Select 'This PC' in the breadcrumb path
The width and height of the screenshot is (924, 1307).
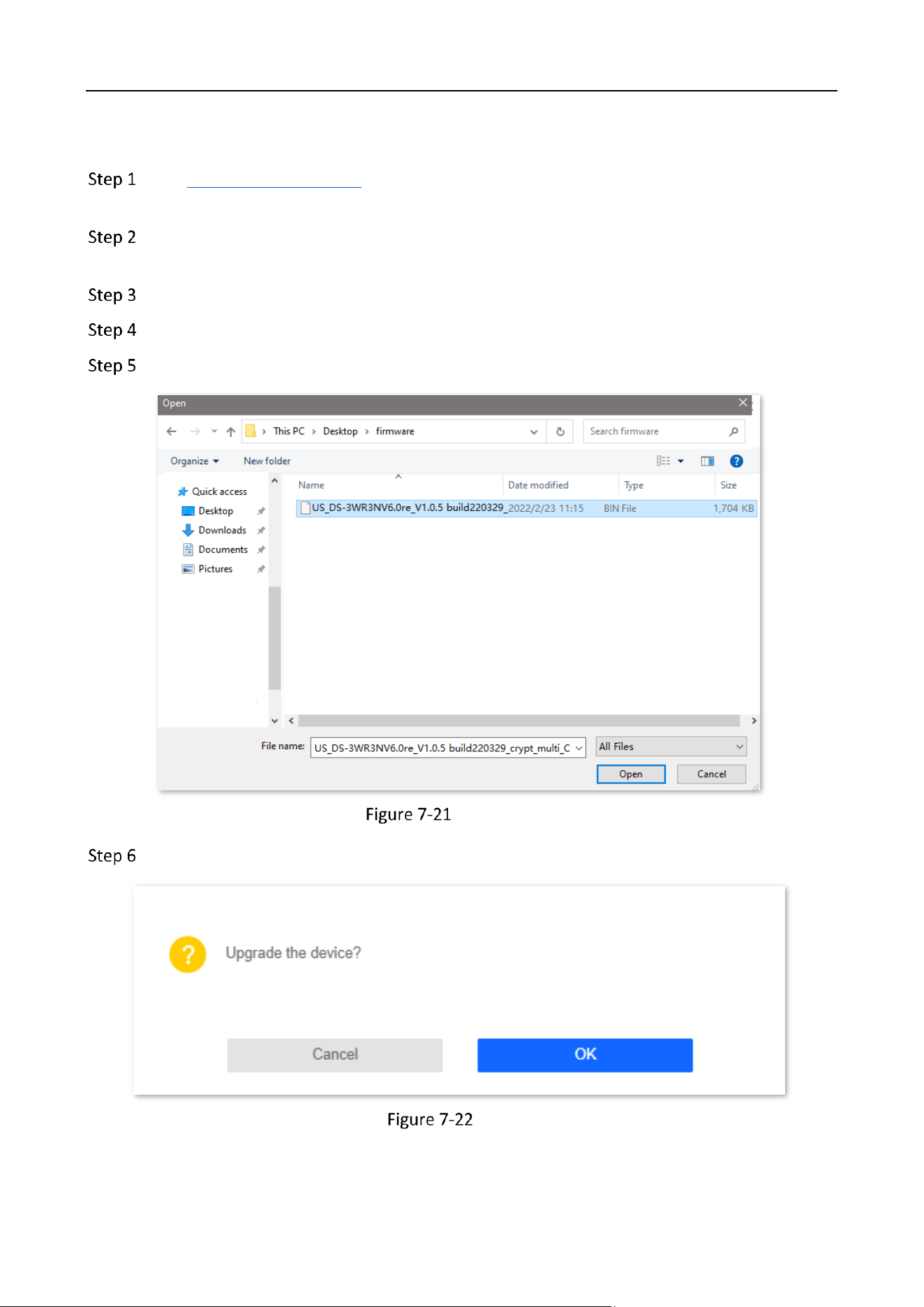click(x=289, y=431)
